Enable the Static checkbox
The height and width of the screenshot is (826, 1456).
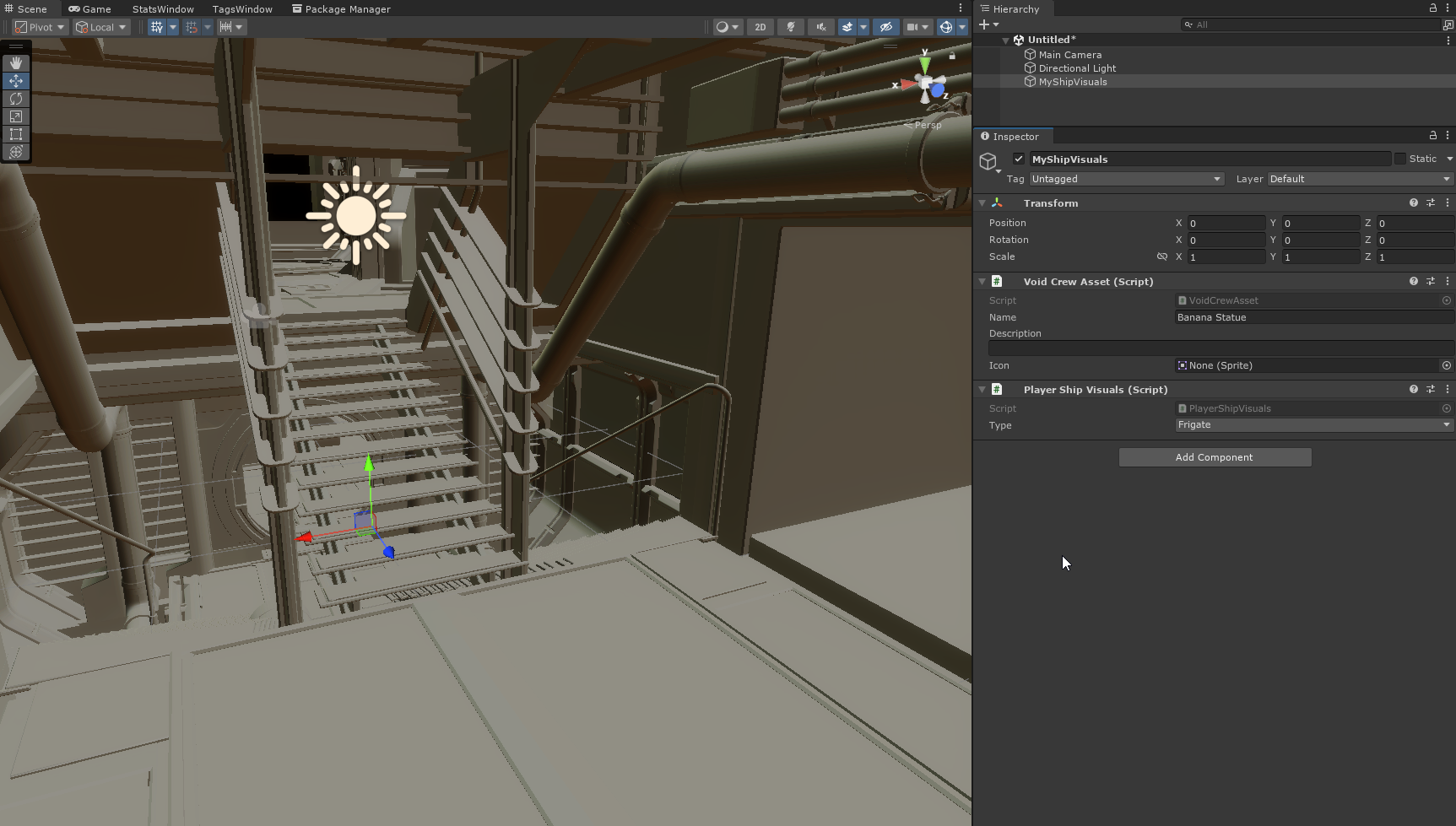click(x=1400, y=159)
